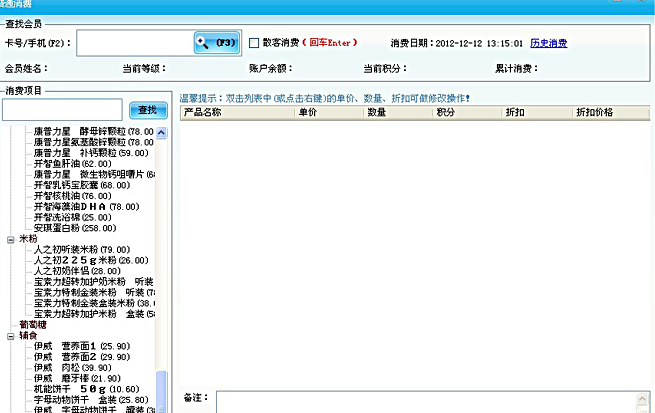Click the 折扣 column header
Viewport: 655px width, 413px height.
[536, 112]
